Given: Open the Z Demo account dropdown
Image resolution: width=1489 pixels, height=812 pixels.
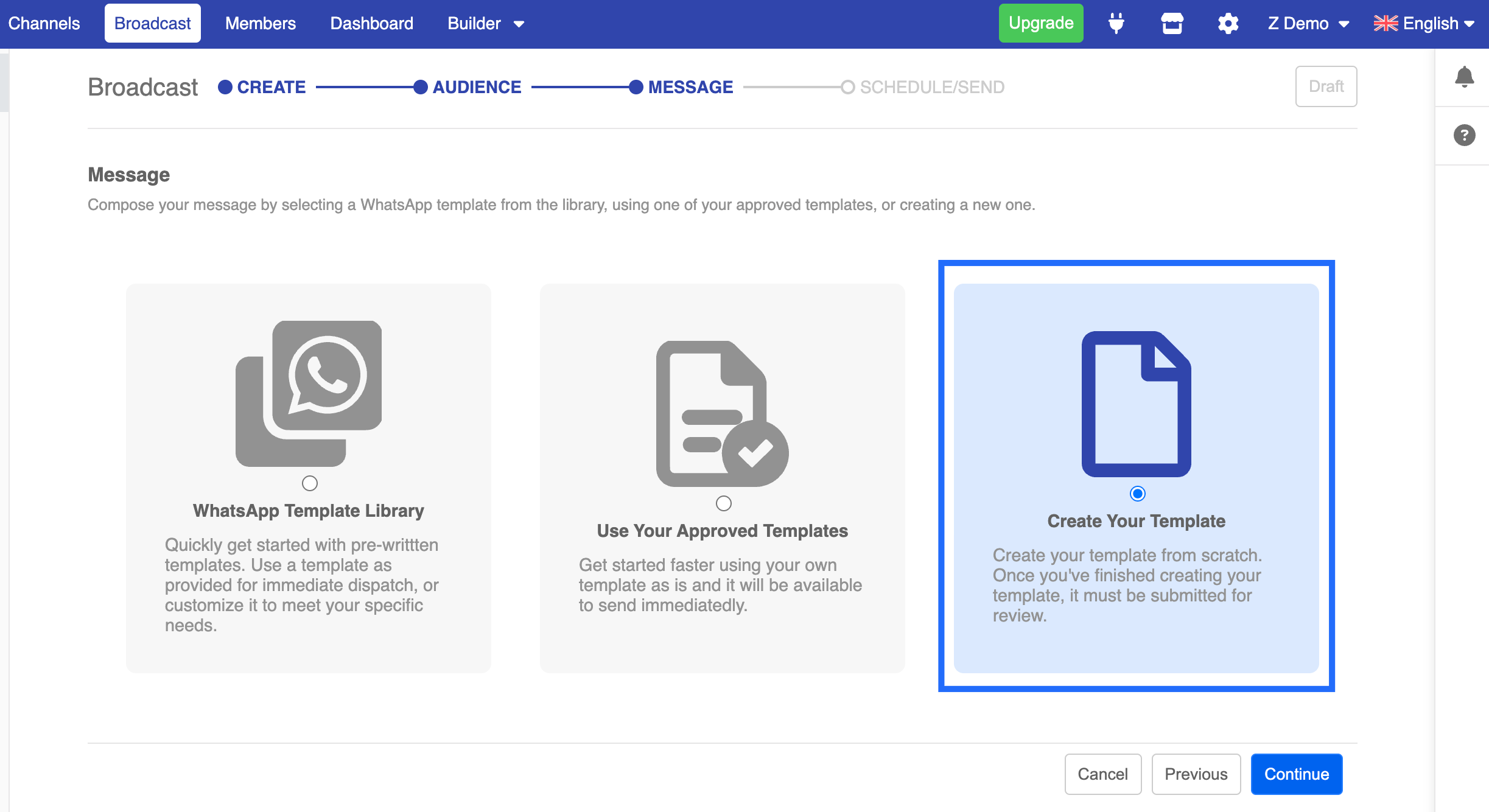Looking at the screenshot, I should (x=1308, y=24).
